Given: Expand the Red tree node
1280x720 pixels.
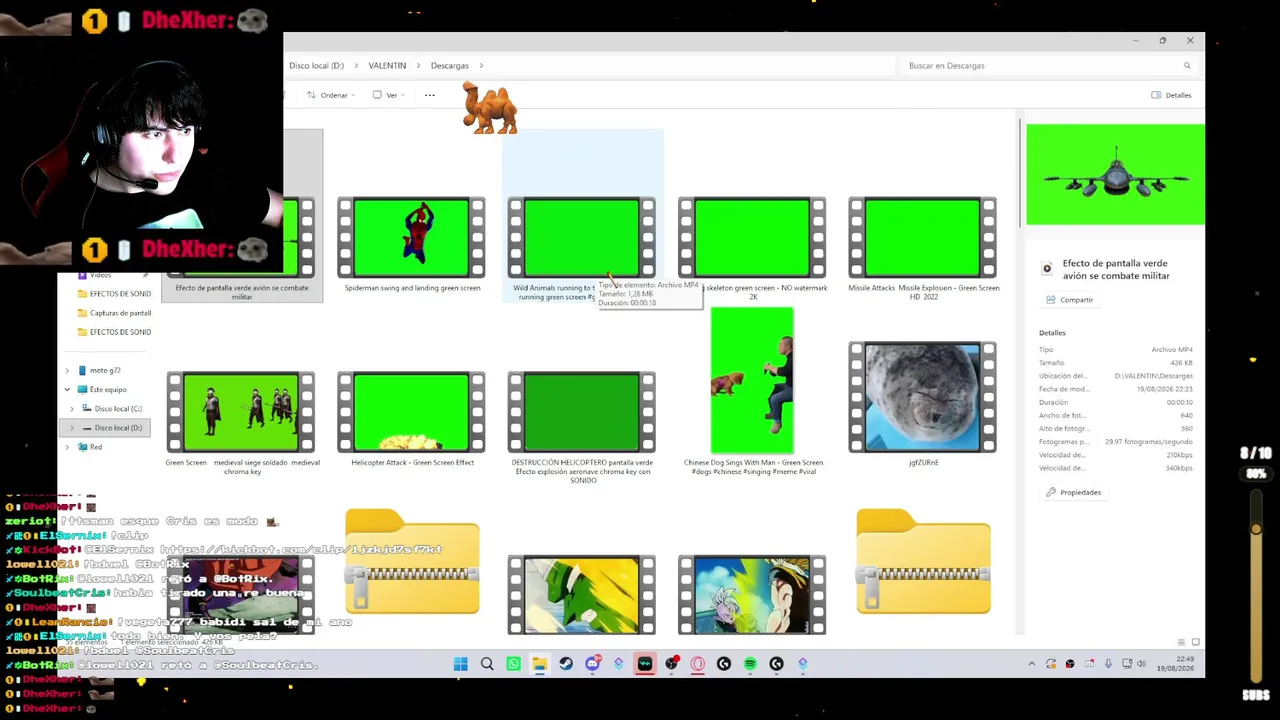Looking at the screenshot, I should tap(67, 447).
